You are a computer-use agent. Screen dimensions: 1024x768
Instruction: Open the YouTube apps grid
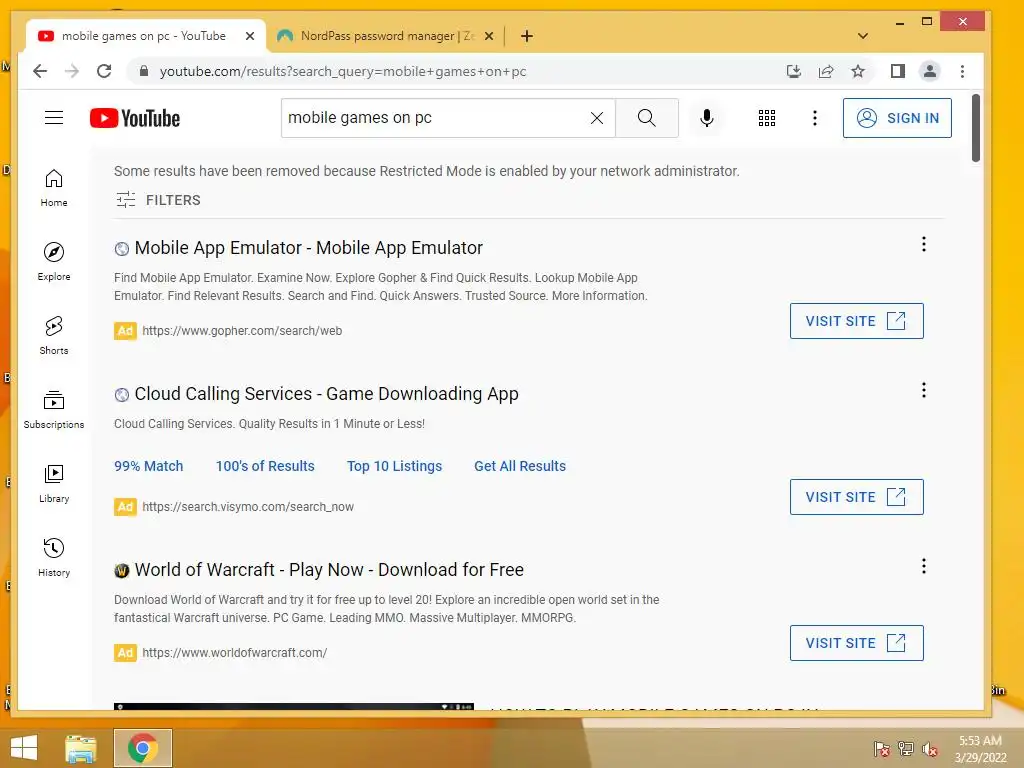click(767, 118)
